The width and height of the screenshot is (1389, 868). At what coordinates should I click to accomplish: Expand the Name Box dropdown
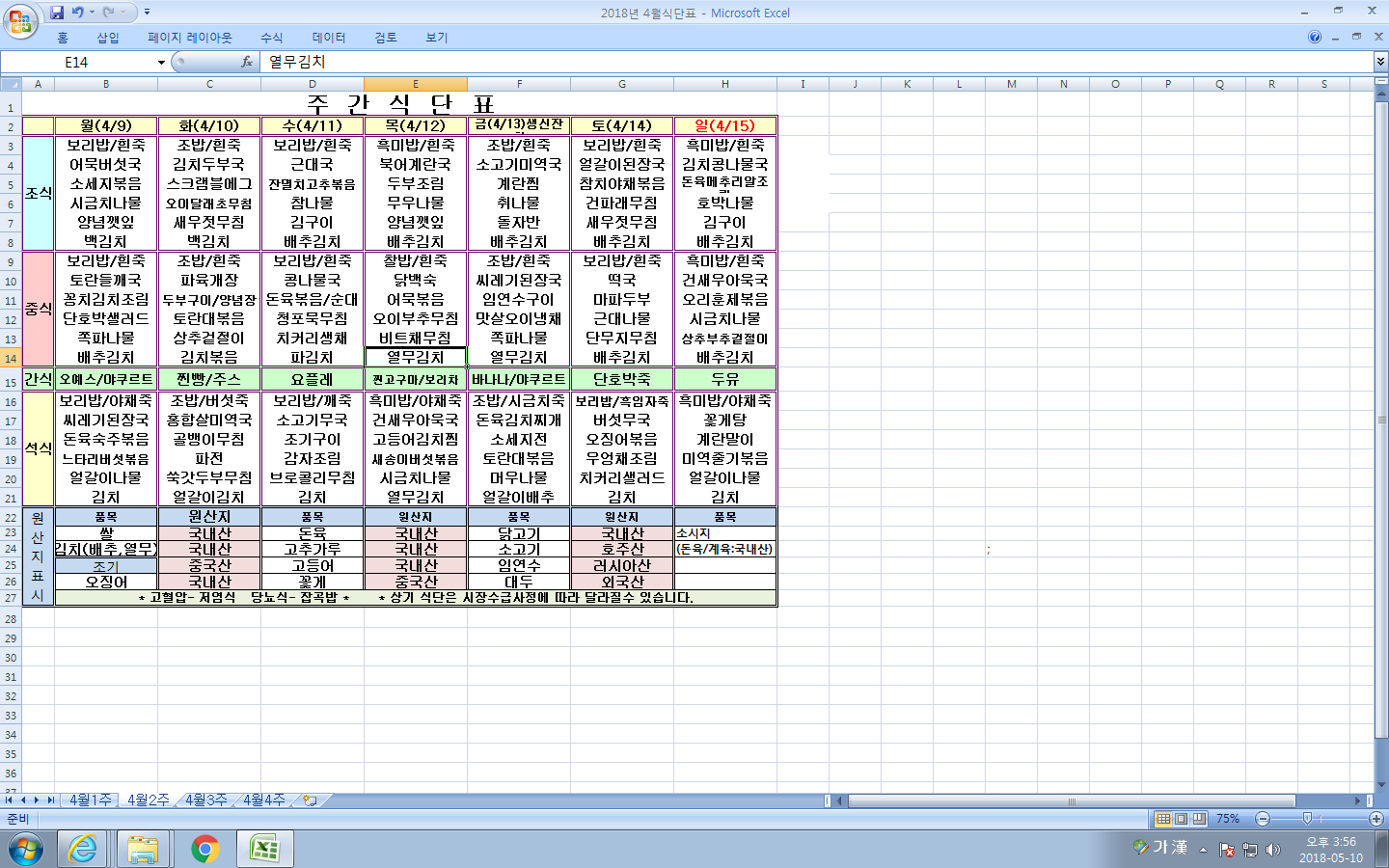(x=161, y=63)
